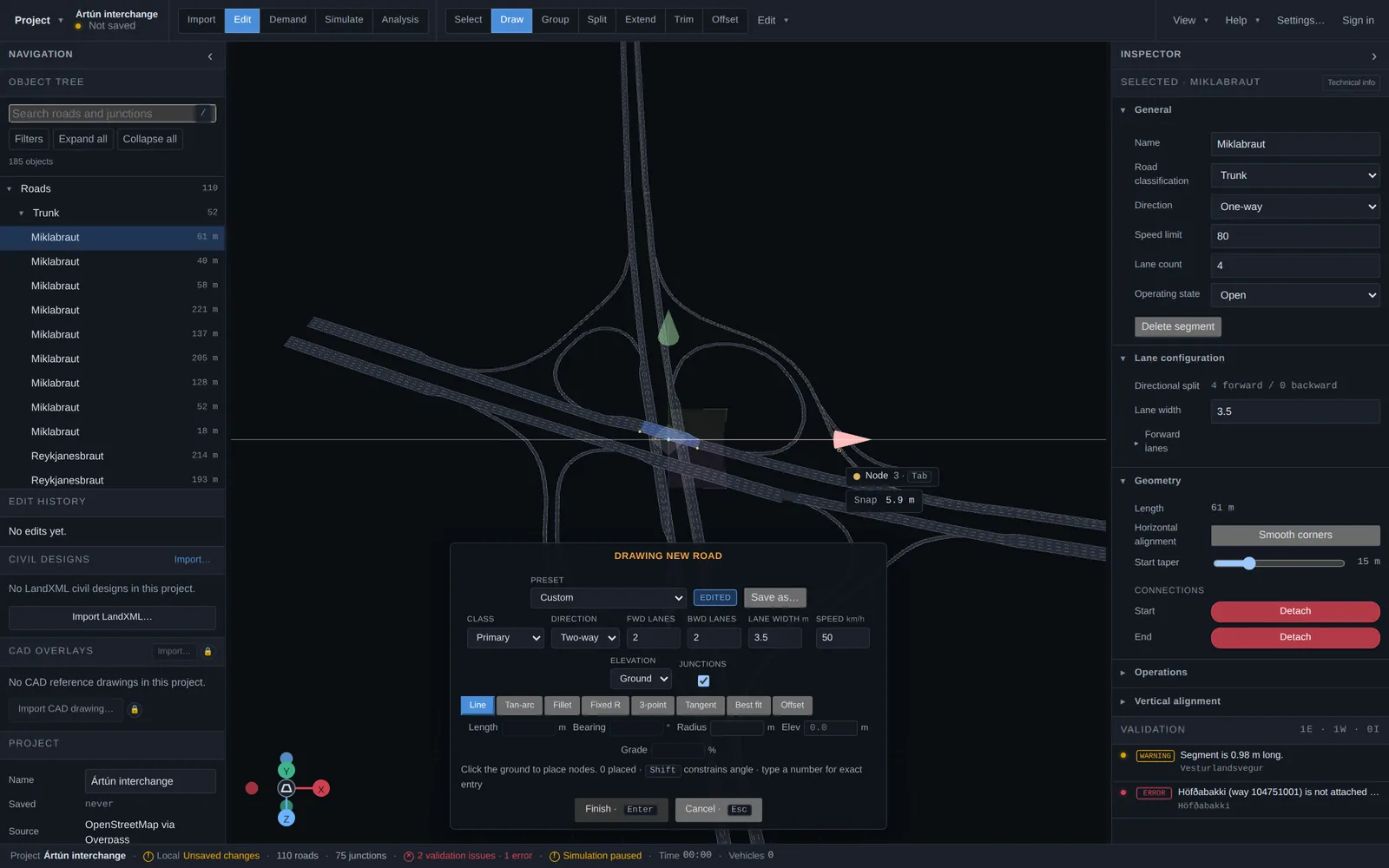Image resolution: width=1389 pixels, height=868 pixels.
Task: Select the Tan-arc drawing mode
Action: (520, 706)
